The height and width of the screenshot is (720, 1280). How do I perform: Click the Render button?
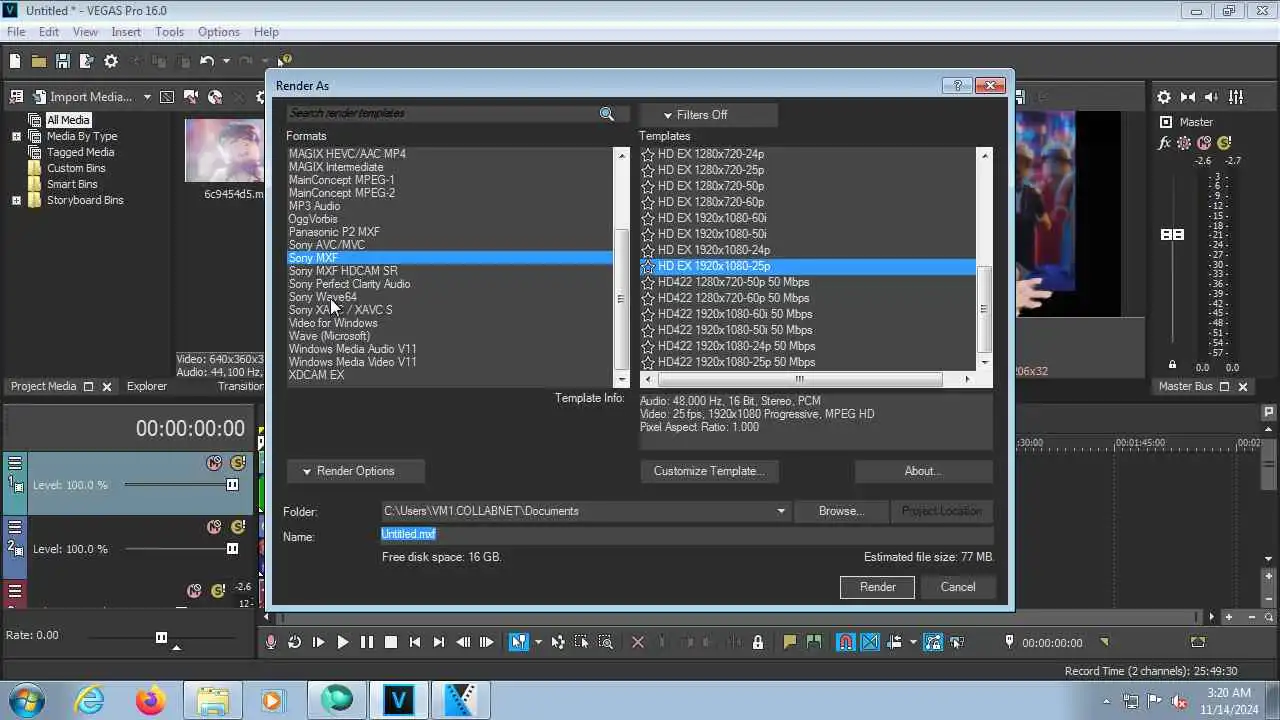point(877,587)
